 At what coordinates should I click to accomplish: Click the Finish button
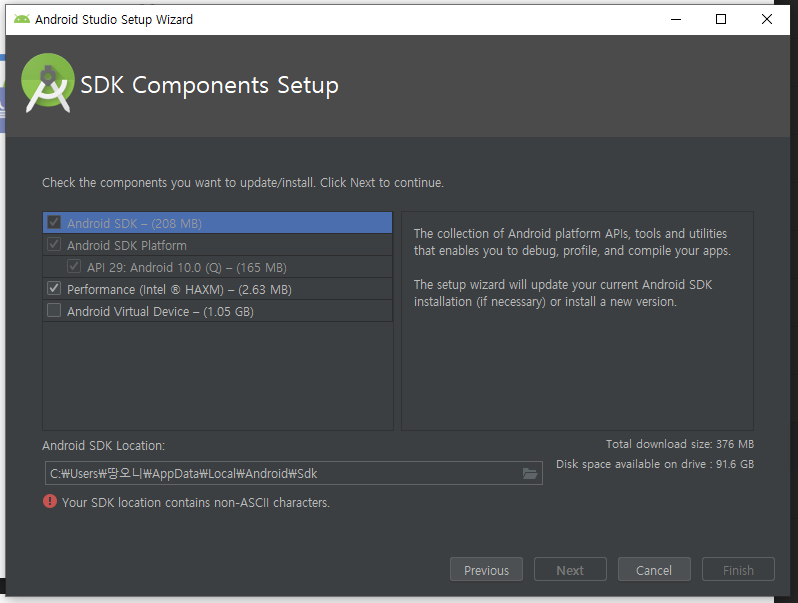pyautogui.click(x=738, y=570)
